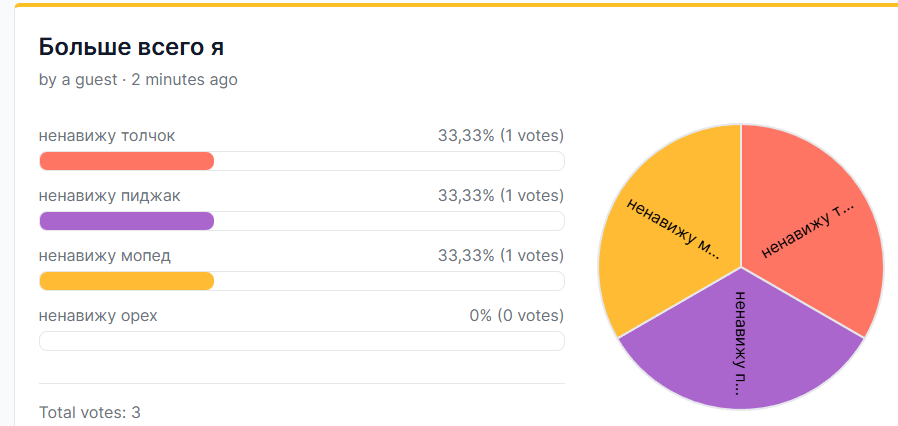Click the ненавижу орех option label
This screenshot has width=898, height=426.
[x=98, y=315]
